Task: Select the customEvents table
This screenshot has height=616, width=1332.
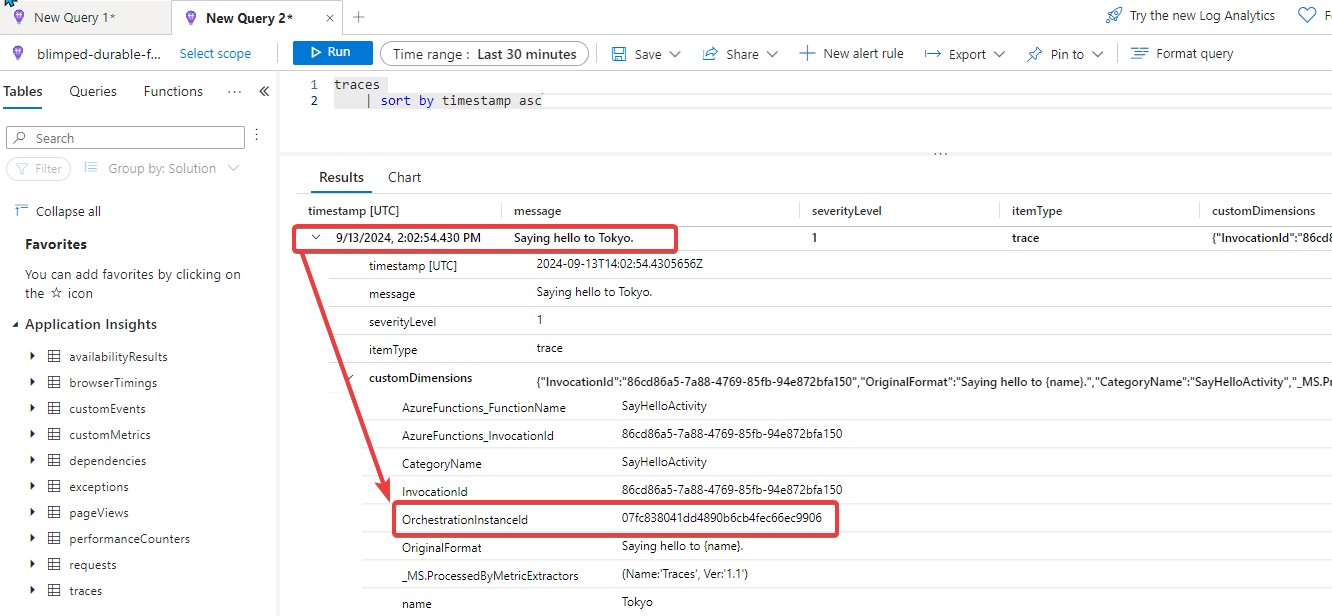Action: tap(107, 409)
